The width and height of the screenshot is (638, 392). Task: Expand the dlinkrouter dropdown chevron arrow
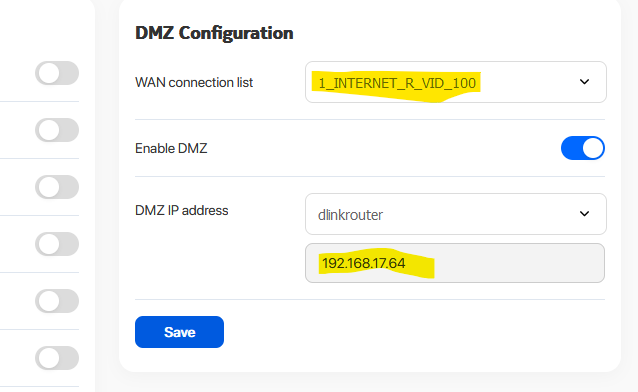pos(584,214)
